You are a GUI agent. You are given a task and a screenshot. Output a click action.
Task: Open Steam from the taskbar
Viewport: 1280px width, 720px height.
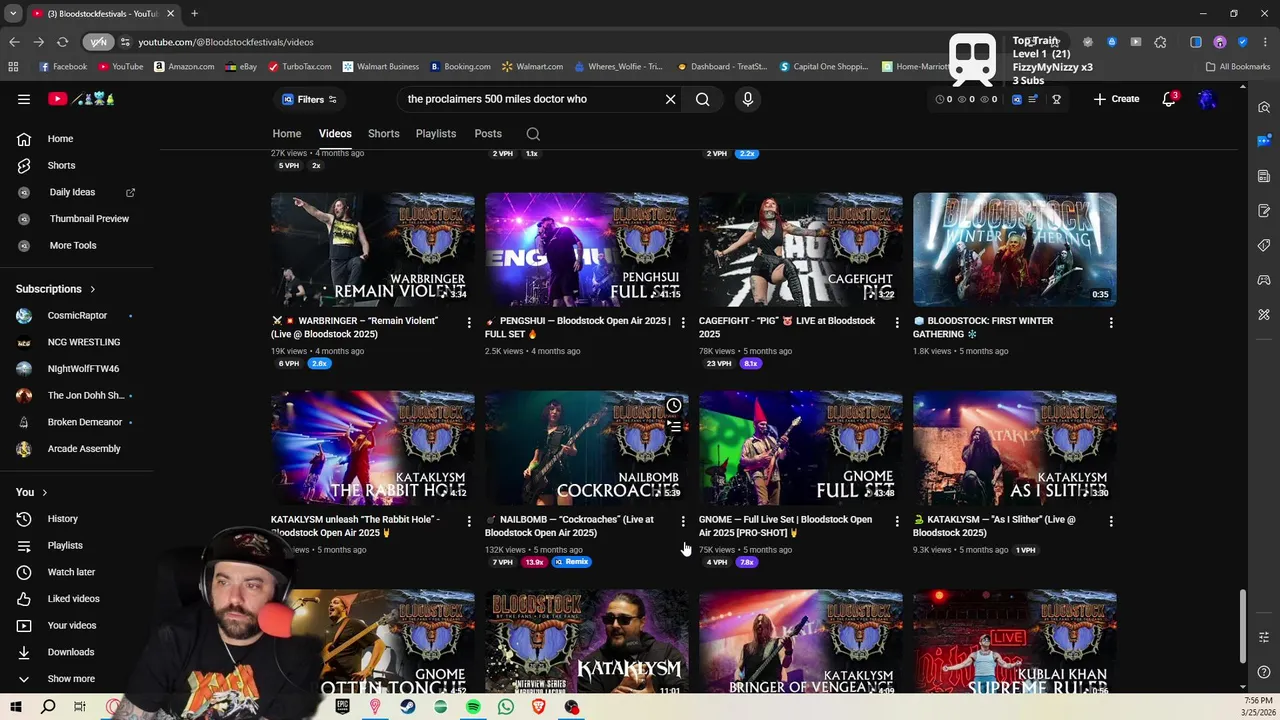pos(407,707)
